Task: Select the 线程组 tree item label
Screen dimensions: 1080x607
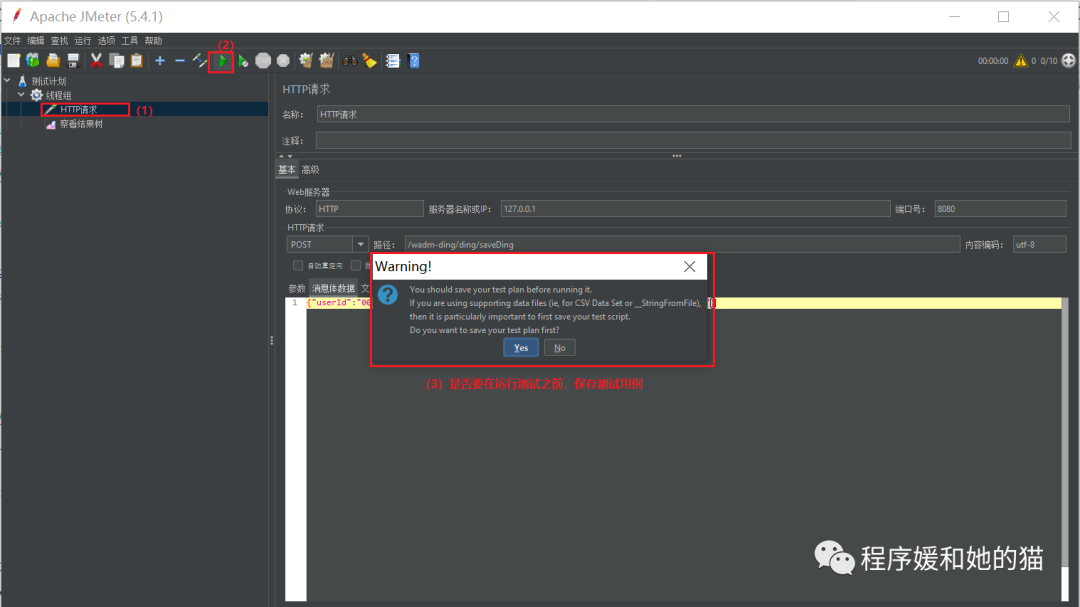Action: [59, 95]
